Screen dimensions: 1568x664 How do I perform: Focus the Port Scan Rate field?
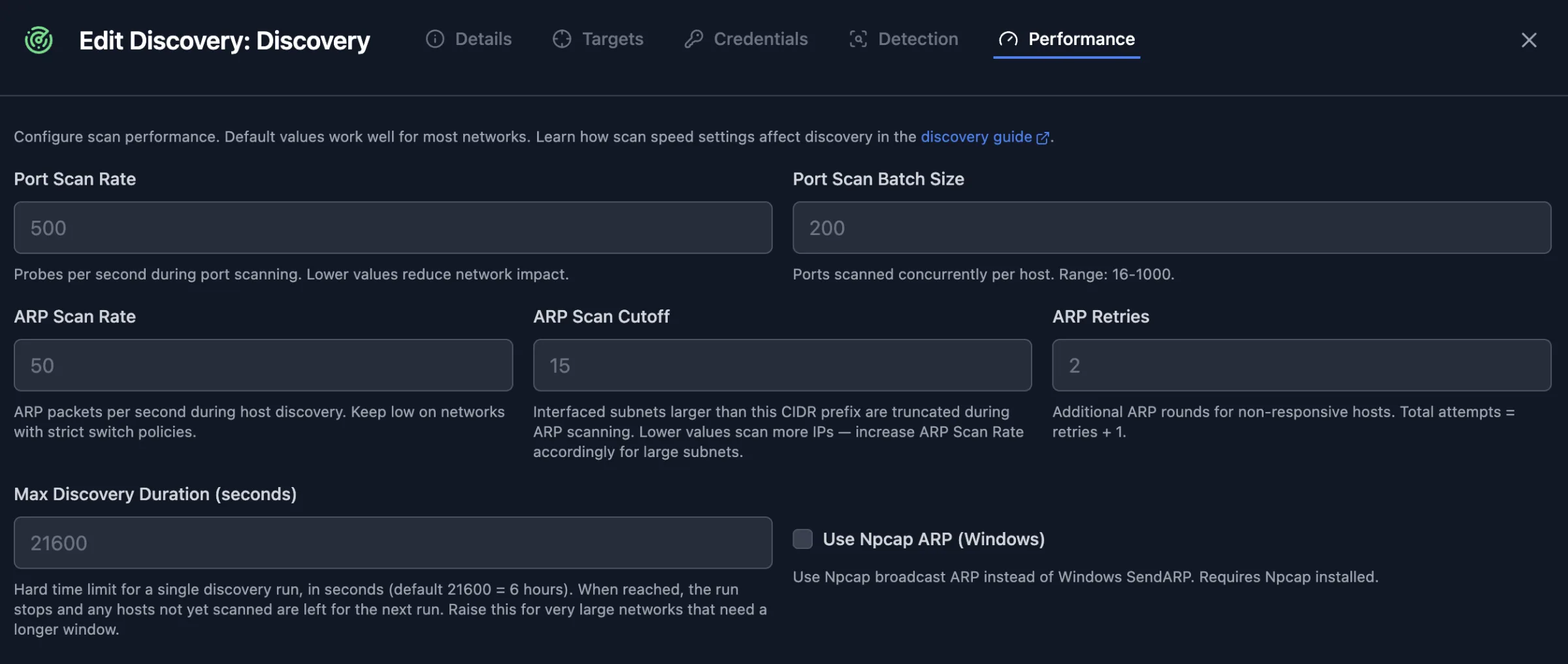click(393, 228)
